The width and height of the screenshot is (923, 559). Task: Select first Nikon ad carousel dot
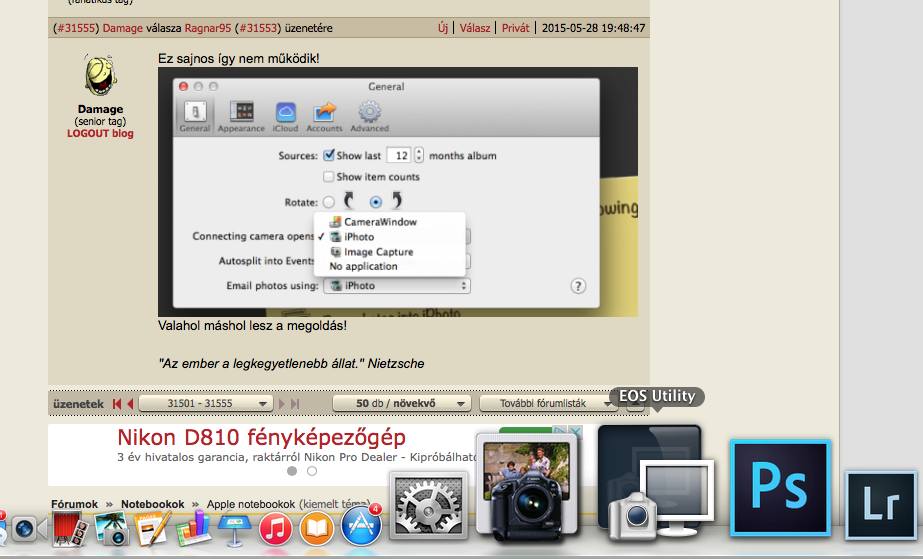[x=292, y=471]
